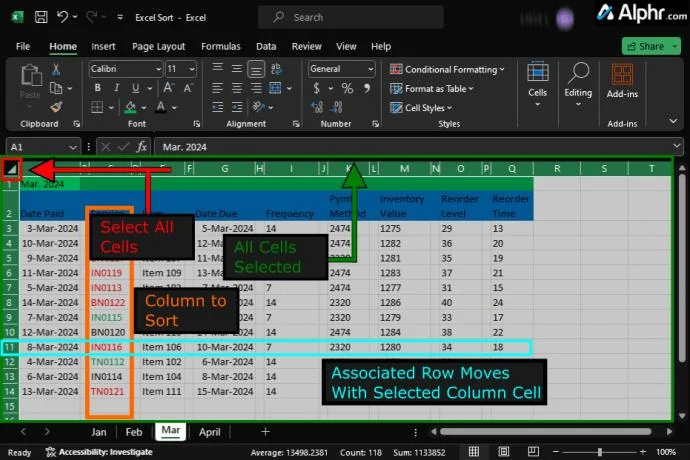Viewport: 690px width, 460px height.
Task: Toggle Italic formatting
Action: 115,88
